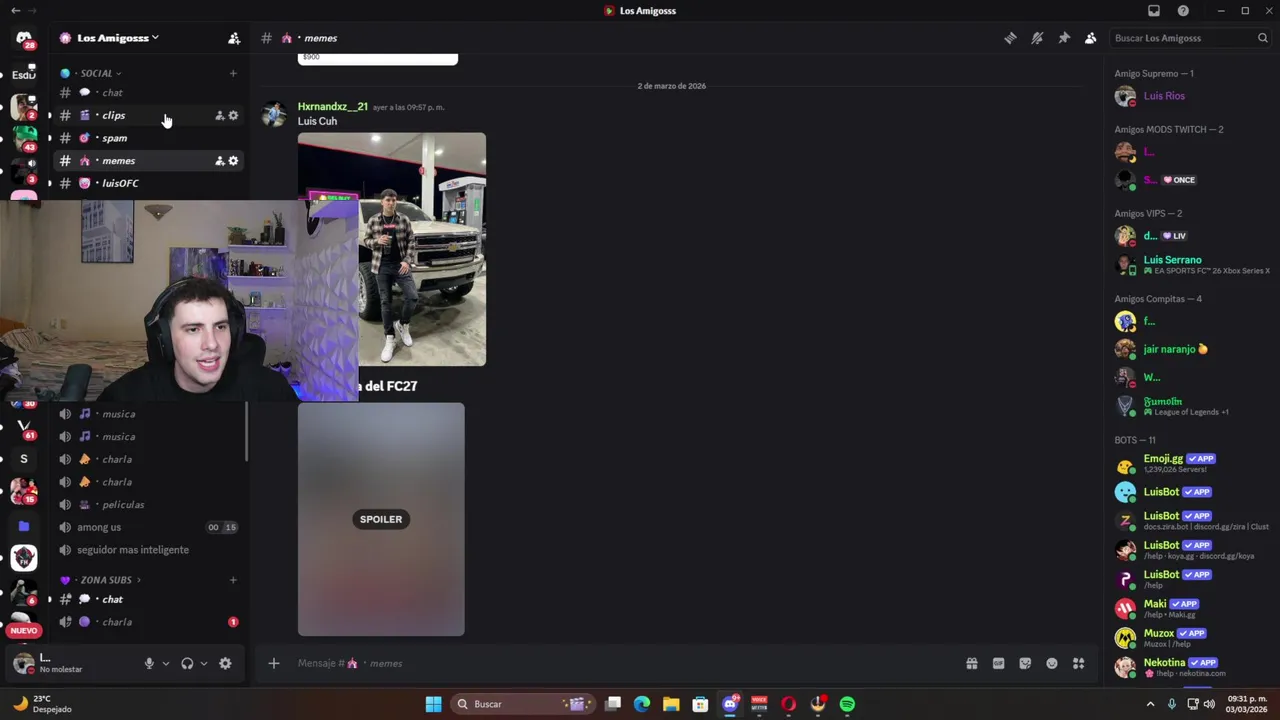Open the weather widget 23°C Despejado
This screenshot has width=1280, height=720.
coord(42,704)
